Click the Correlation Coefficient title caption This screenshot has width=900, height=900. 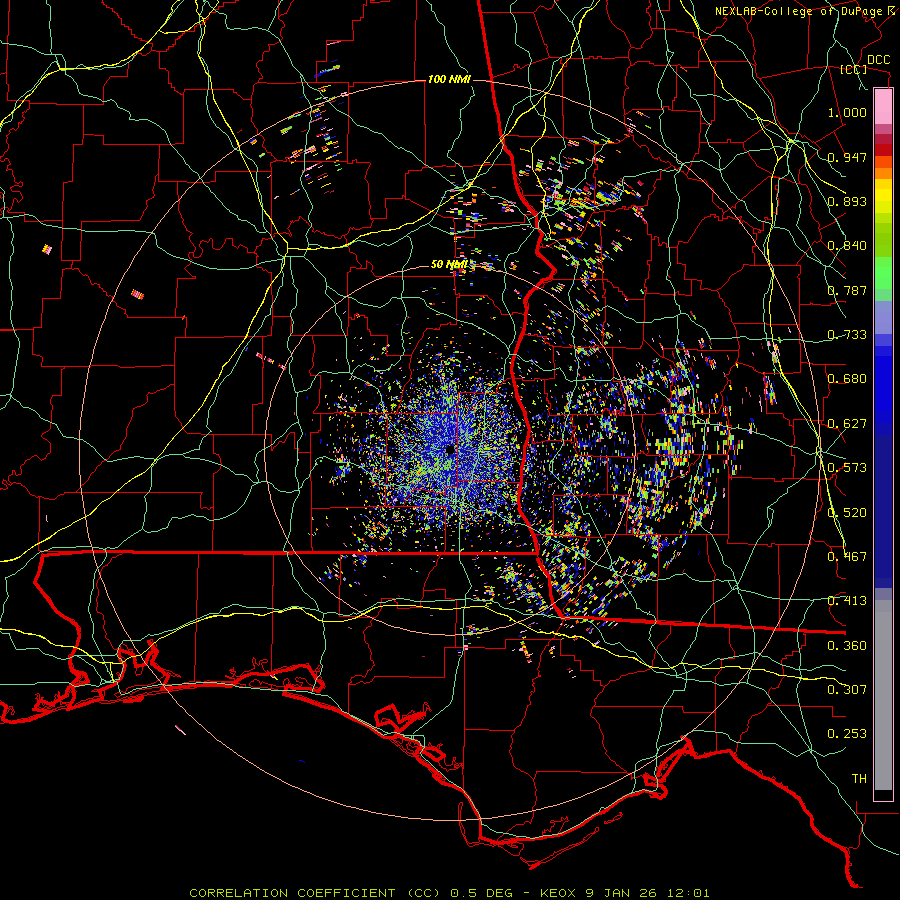449,893
